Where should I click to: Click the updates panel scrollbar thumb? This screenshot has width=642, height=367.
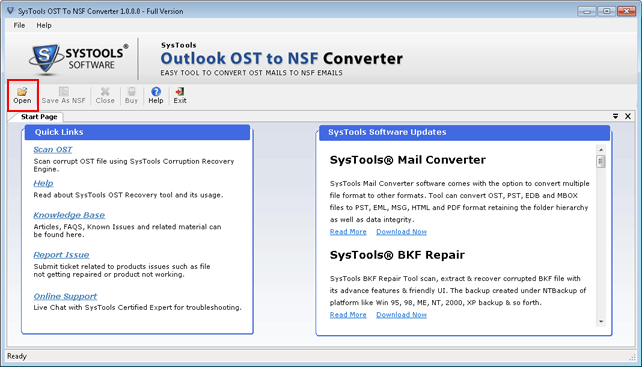[601, 161]
